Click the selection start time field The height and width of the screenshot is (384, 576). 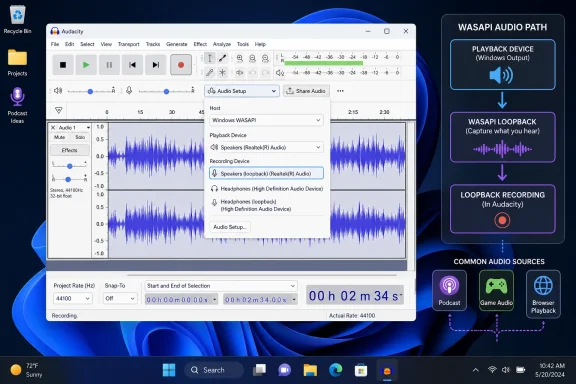click(181, 299)
